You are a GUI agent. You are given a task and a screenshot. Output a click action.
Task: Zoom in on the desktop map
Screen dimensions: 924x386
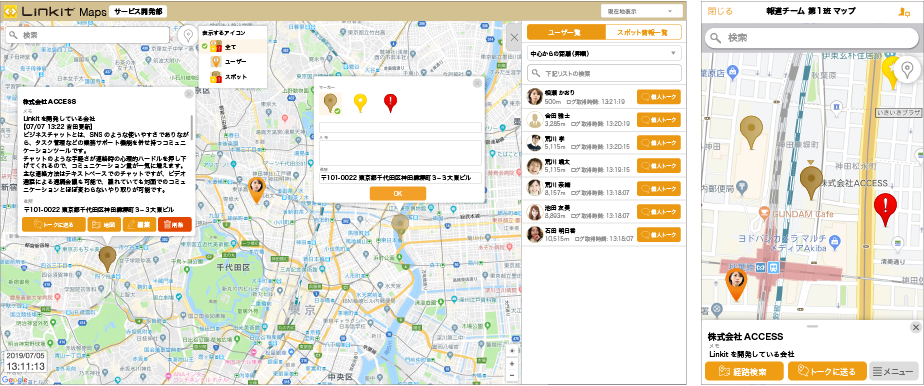point(513,364)
